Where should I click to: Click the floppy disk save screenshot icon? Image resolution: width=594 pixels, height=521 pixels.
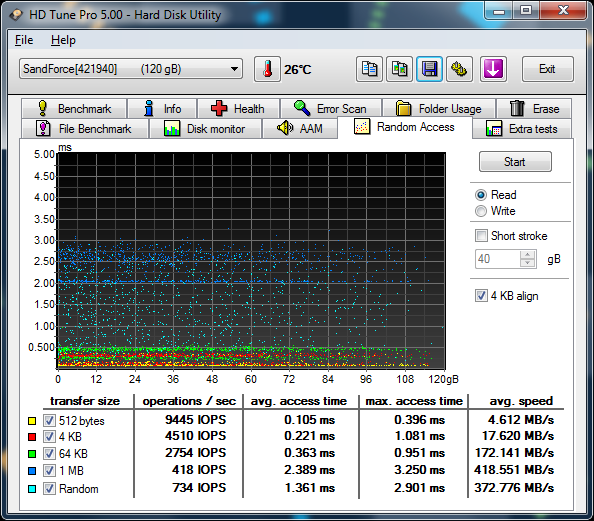[x=429, y=69]
